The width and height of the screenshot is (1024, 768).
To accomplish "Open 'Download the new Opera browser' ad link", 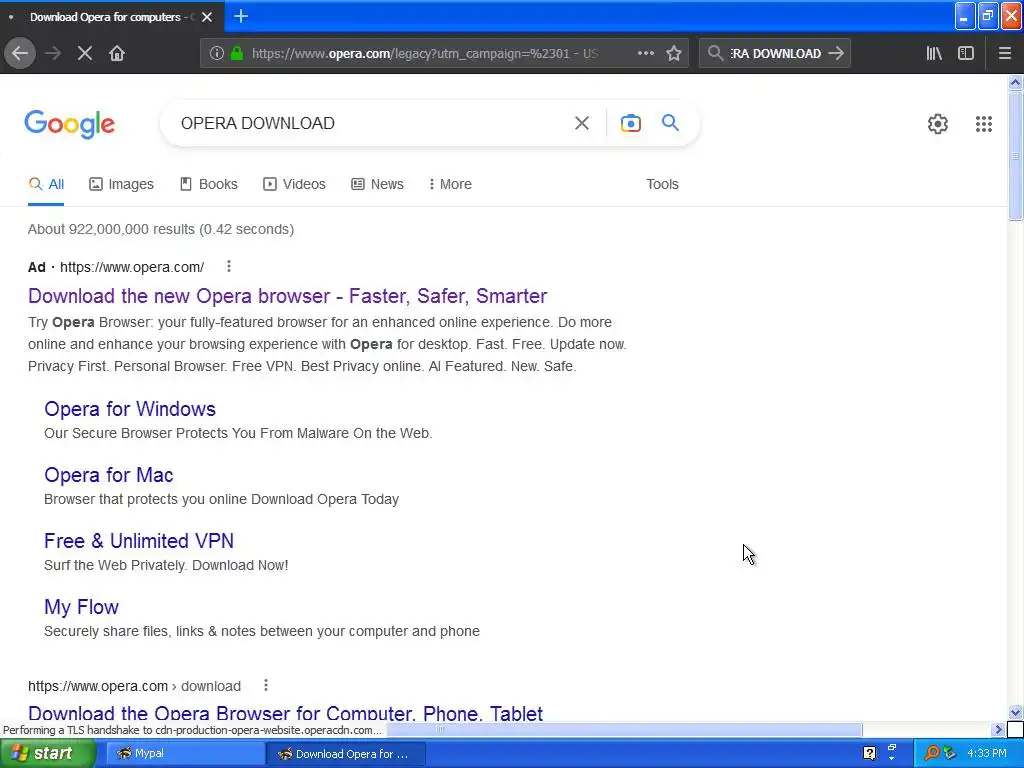I will point(287,296).
